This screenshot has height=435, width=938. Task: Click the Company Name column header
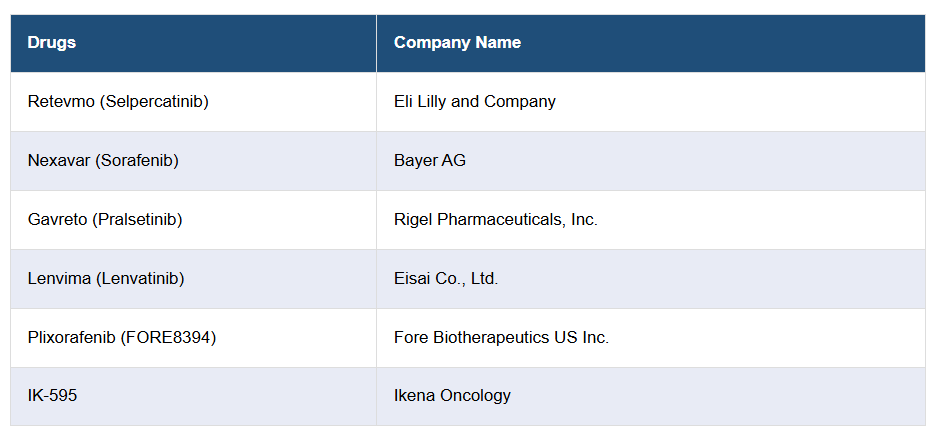pyautogui.click(x=457, y=43)
